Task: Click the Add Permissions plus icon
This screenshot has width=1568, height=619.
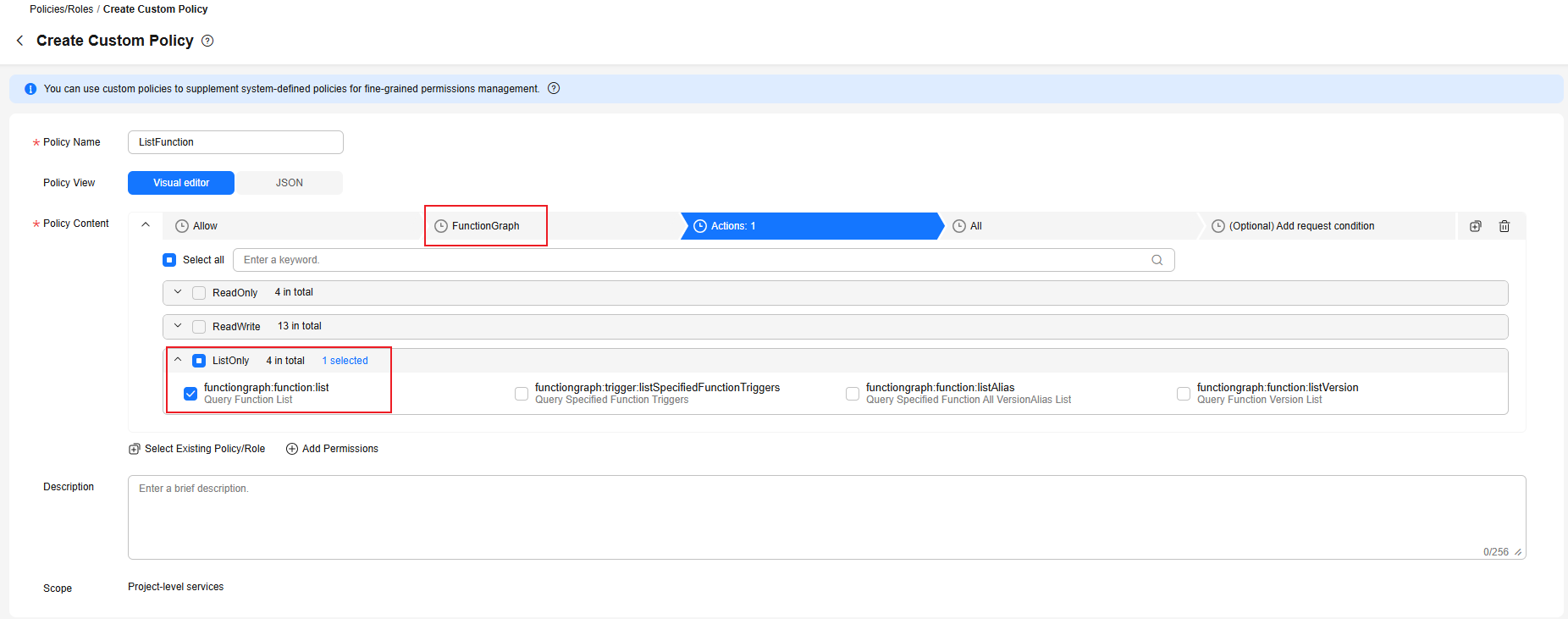Action: 292,449
